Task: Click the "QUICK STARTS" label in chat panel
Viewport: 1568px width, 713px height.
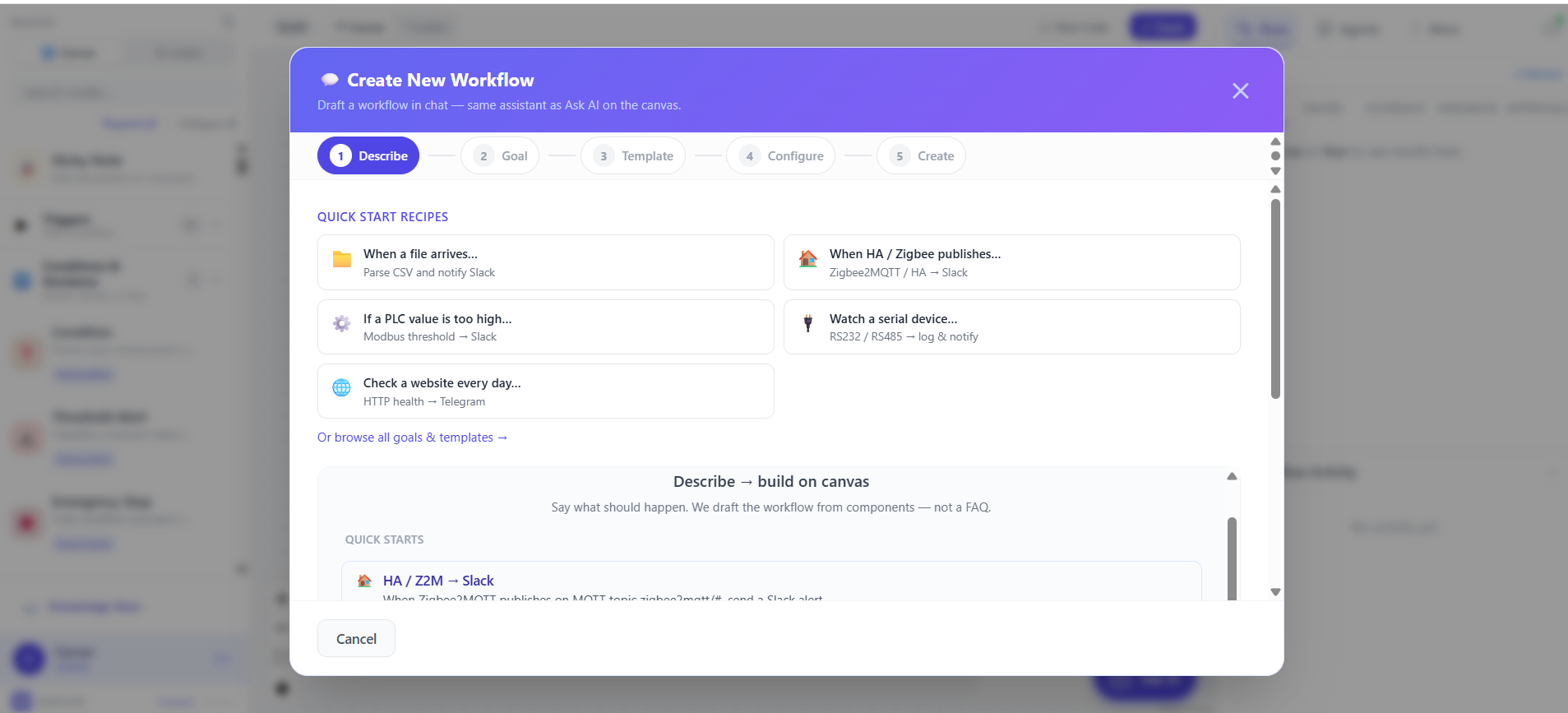Action: [384, 539]
